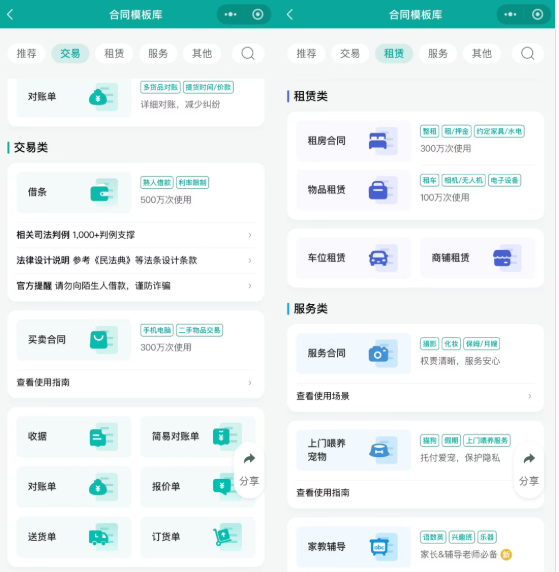The height and width of the screenshot is (572, 559).
Task: Click the 租房合同 bed icon
Action: (x=383, y=141)
